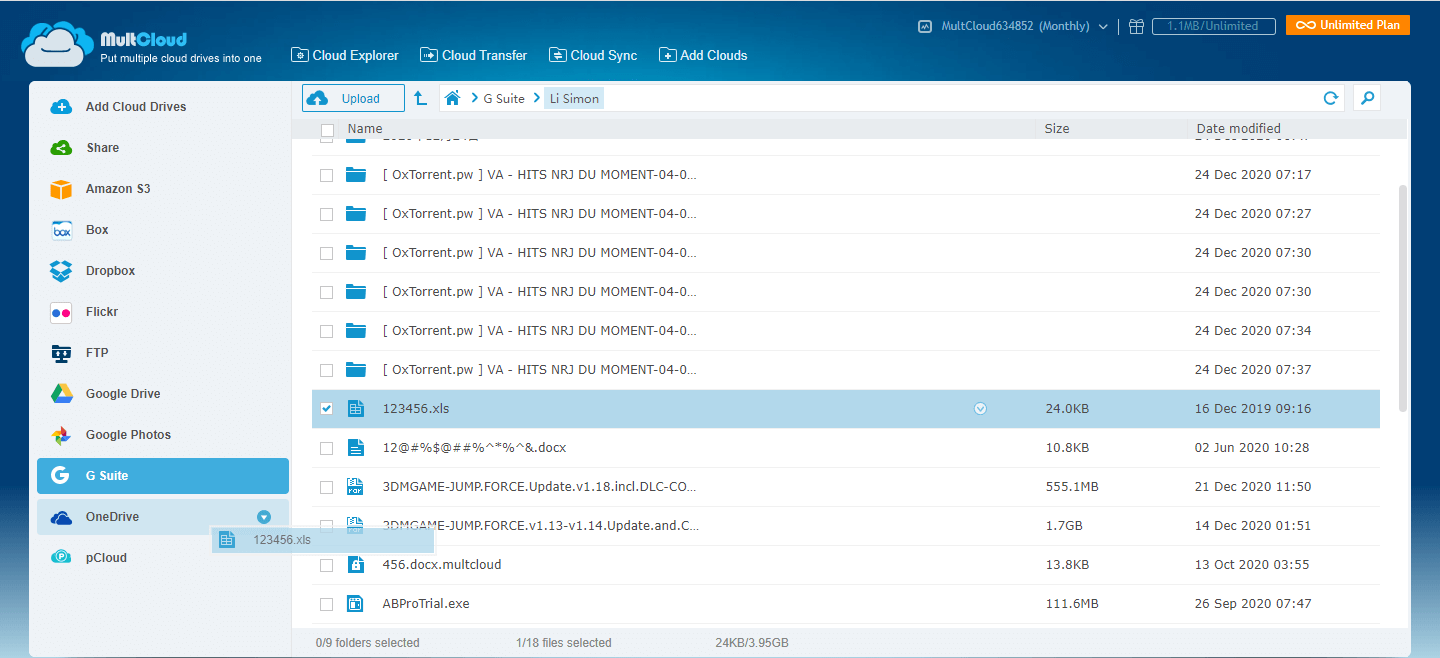
Task: Expand the OneDrive dropdown arrow
Action: point(263,517)
